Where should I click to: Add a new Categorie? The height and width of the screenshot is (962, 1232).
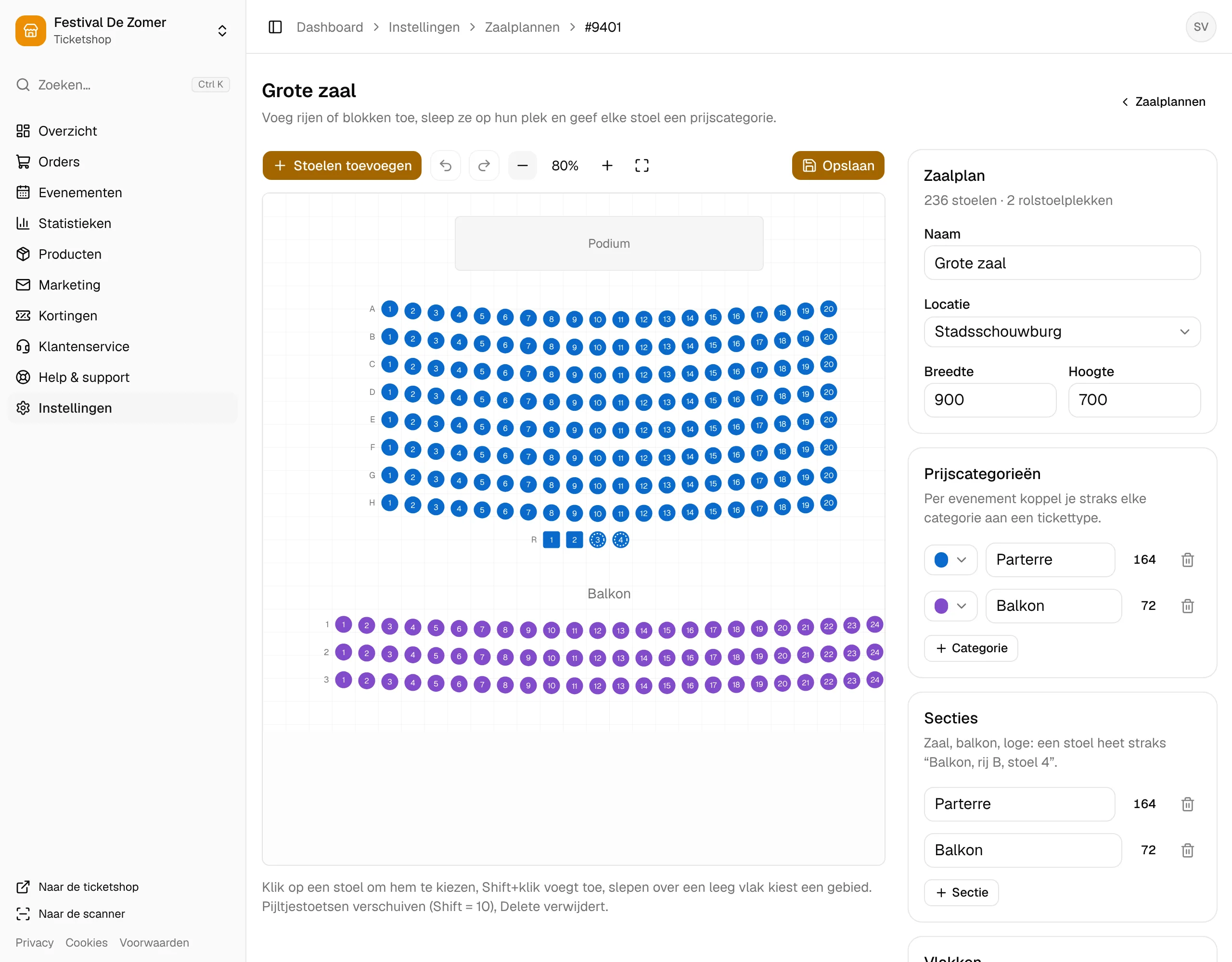click(971, 648)
